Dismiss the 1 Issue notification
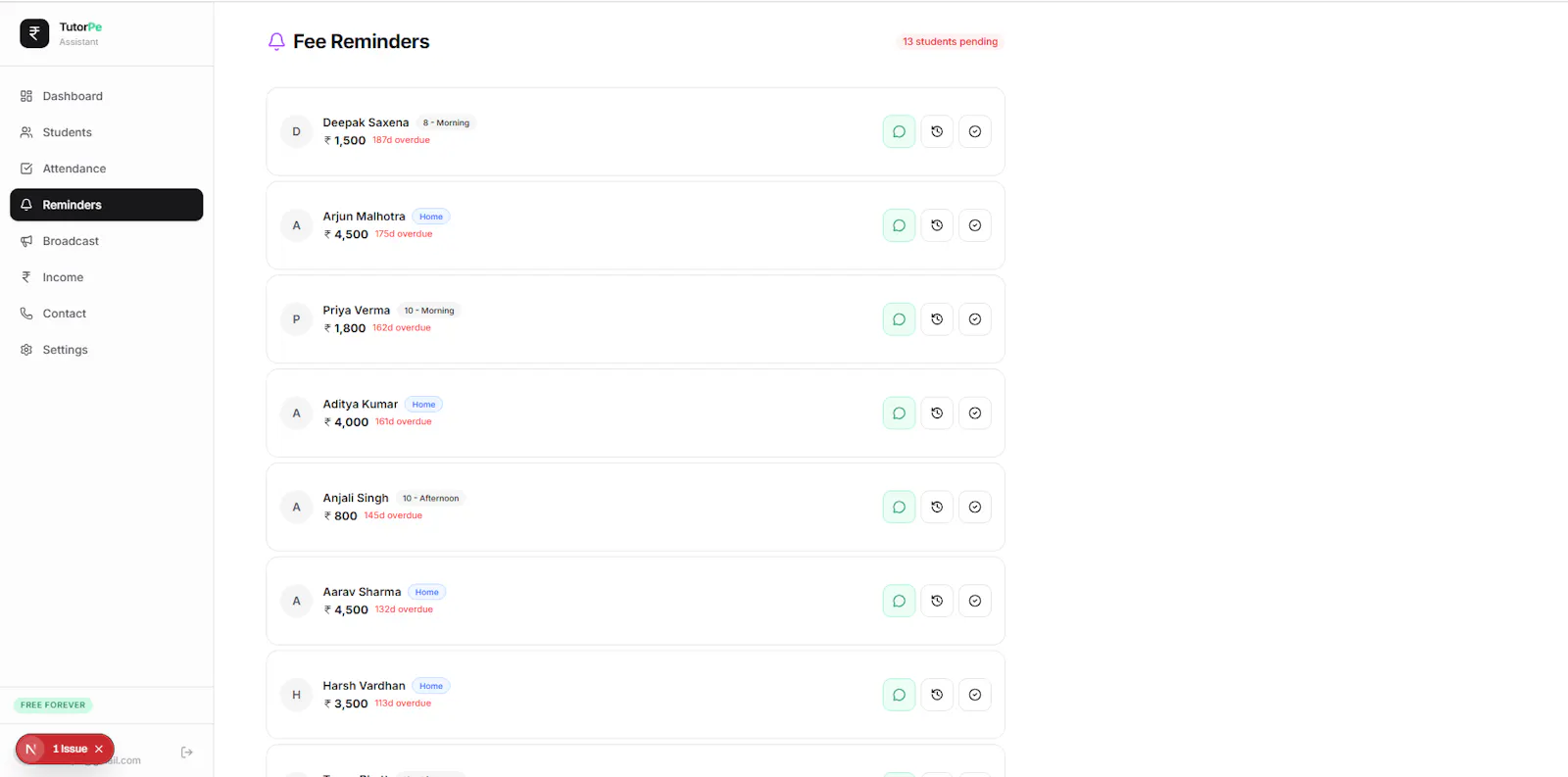This screenshot has width=1568, height=777. (99, 749)
